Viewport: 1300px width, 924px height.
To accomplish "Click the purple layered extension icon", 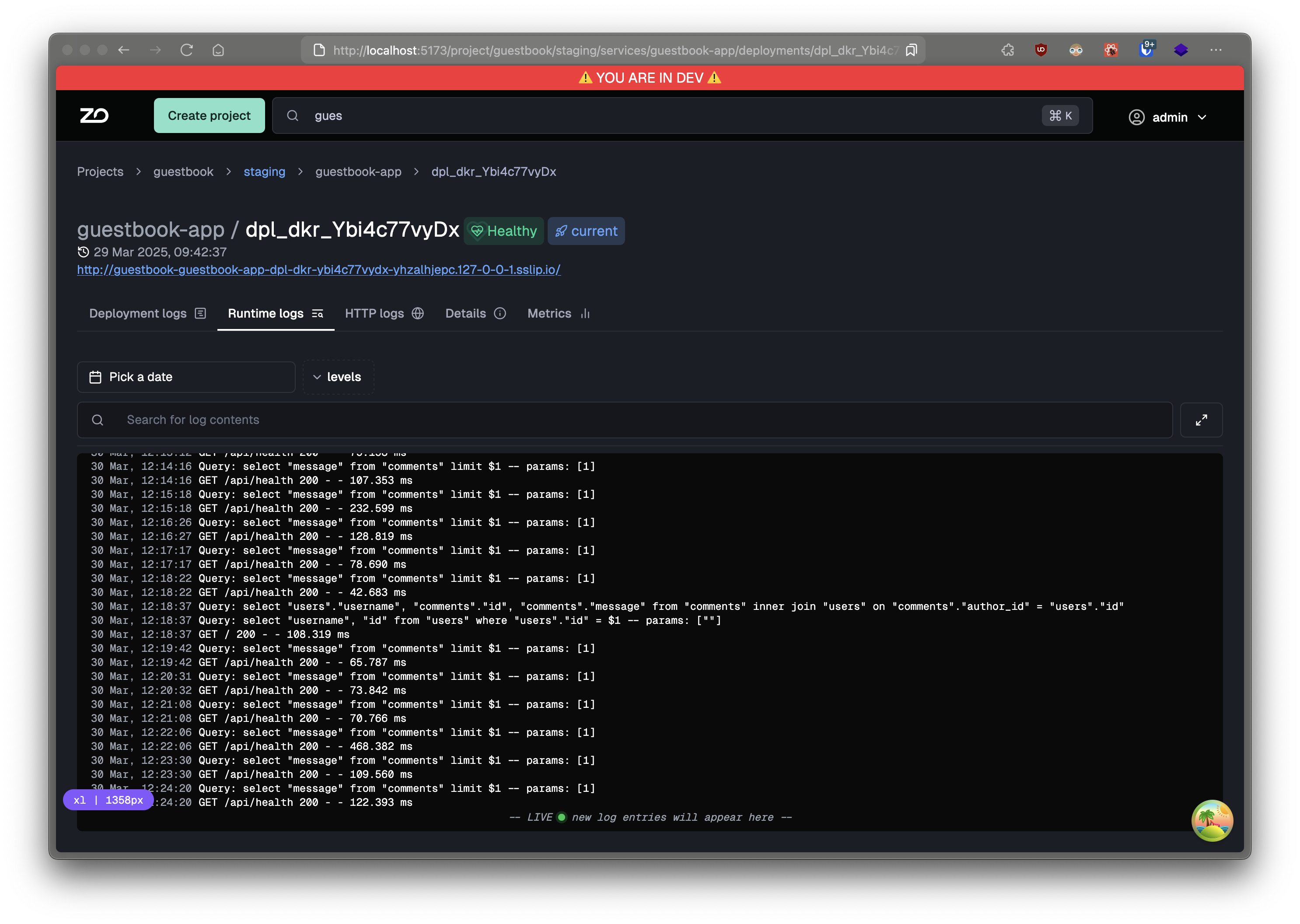I will [1181, 50].
